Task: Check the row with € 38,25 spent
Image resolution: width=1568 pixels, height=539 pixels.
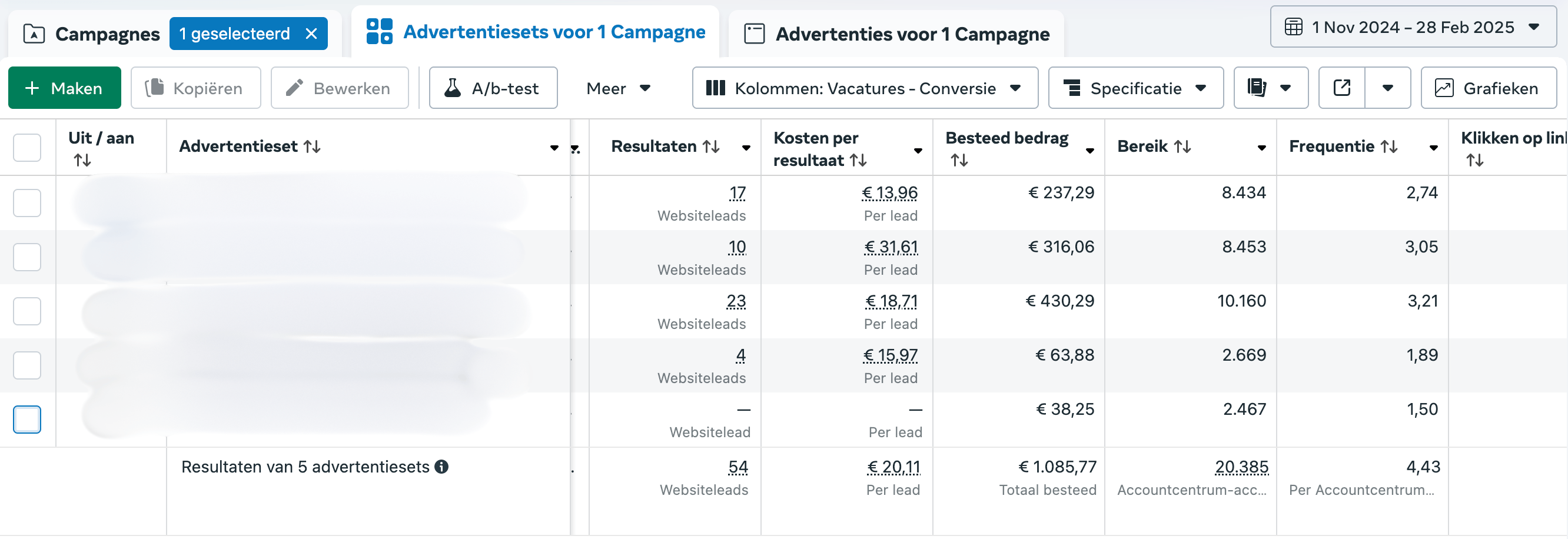Action: coord(28,420)
